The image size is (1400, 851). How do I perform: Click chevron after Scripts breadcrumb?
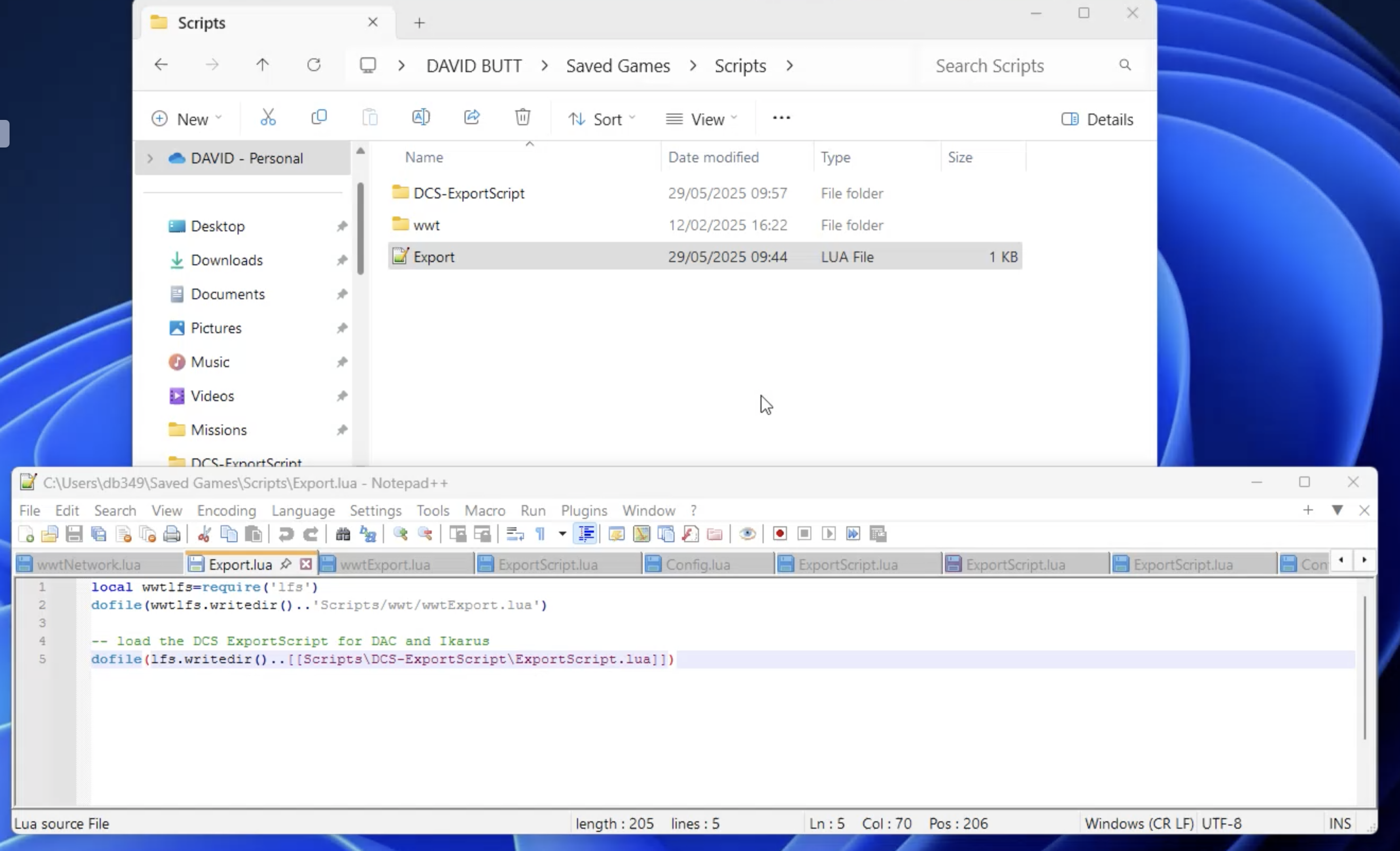pyautogui.click(x=789, y=66)
